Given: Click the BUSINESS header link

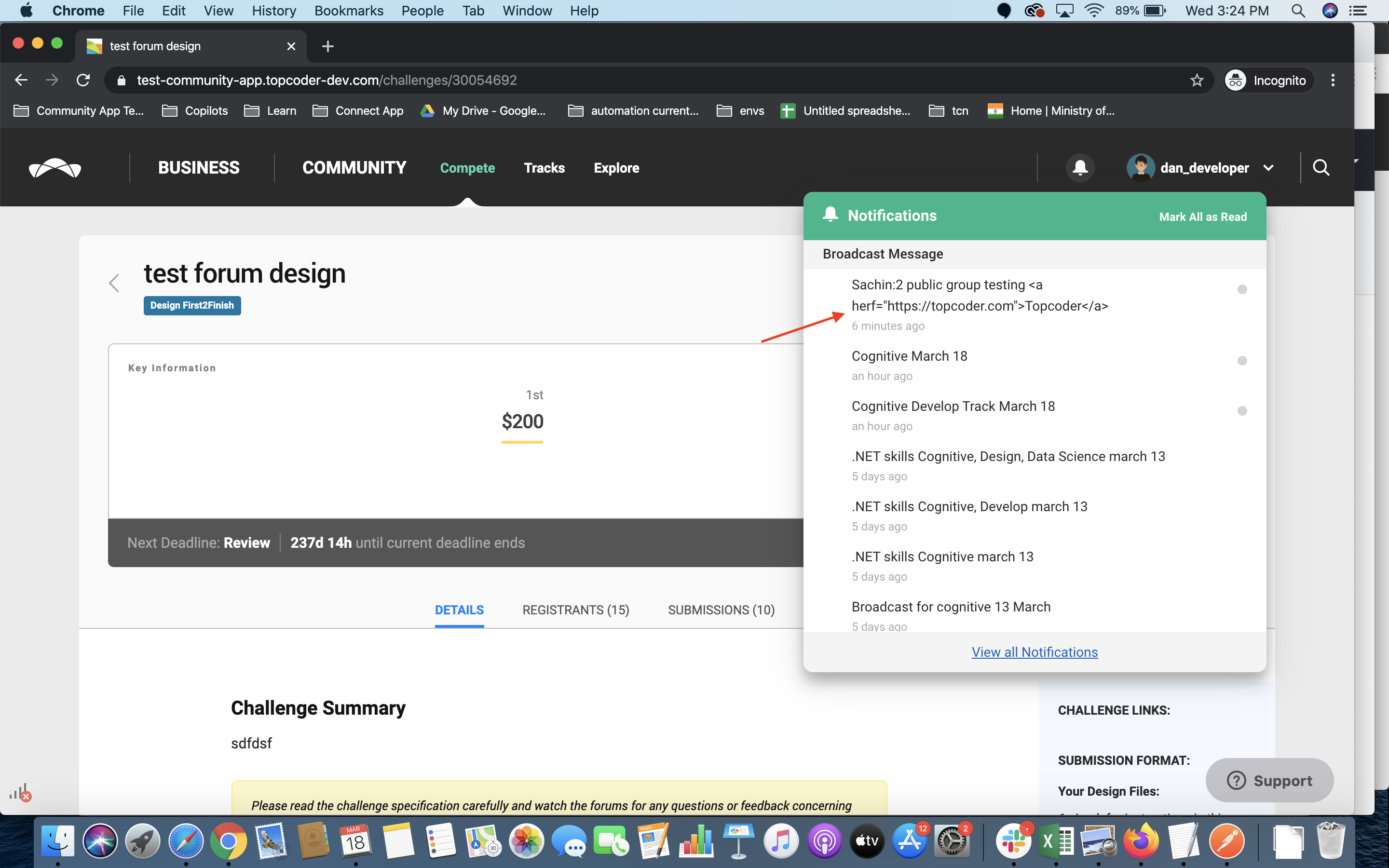Looking at the screenshot, I should (x=199, y=168).
